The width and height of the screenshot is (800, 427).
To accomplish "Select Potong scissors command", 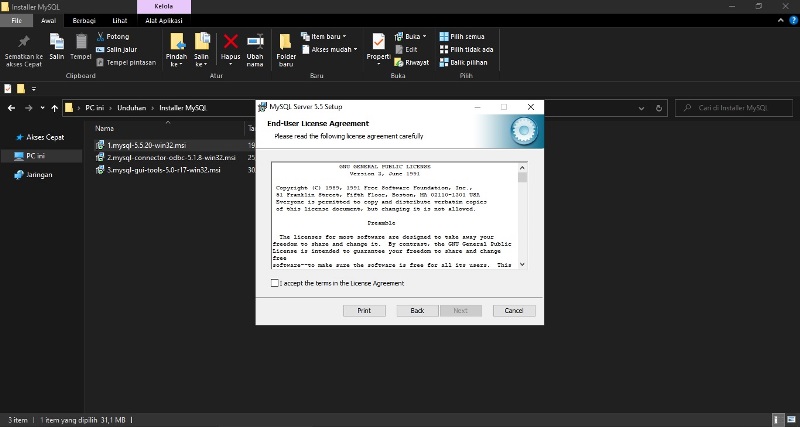I will click(x=113, y=37).
